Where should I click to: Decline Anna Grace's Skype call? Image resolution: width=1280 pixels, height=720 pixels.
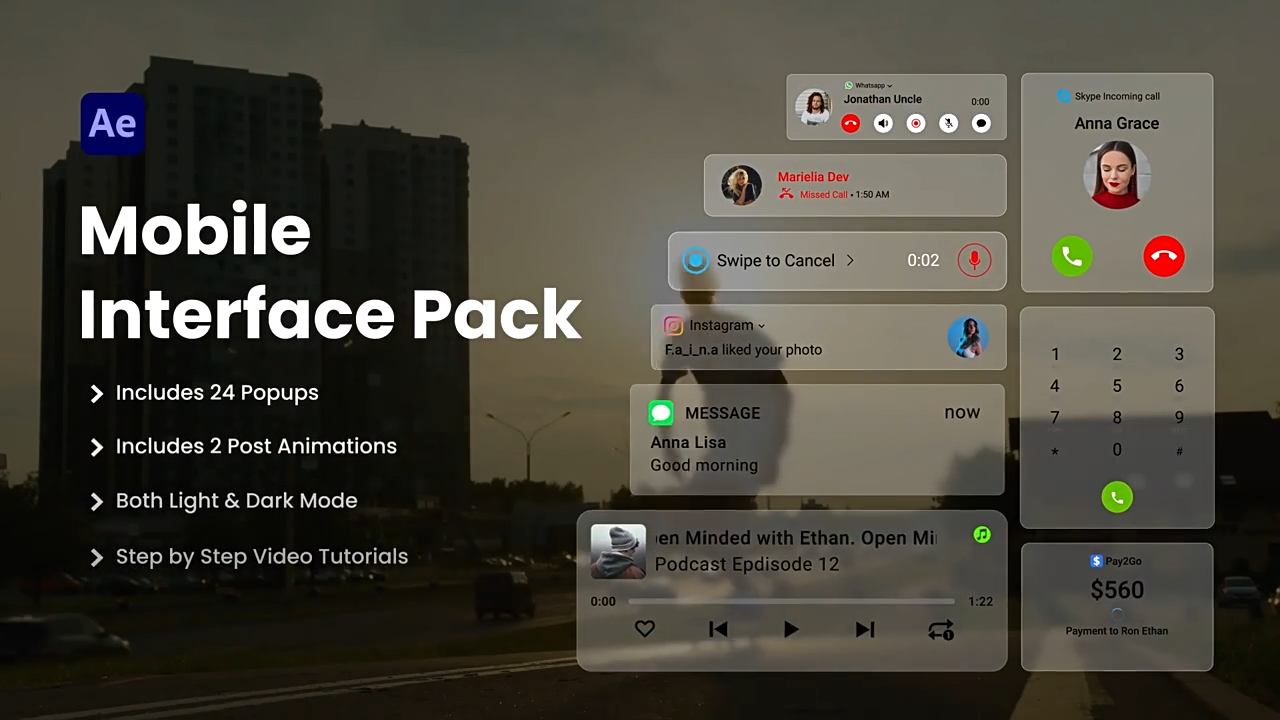pyautogui.click(x=1163, y=257)
